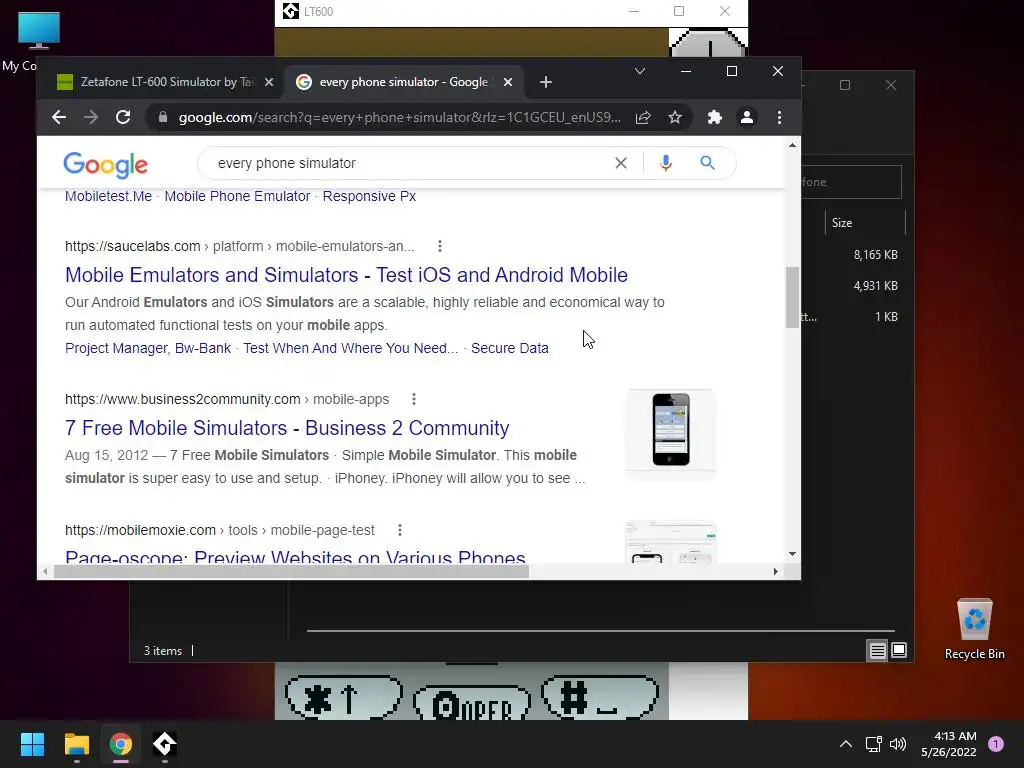Close the every phone simulator tab

click(508, 82)
